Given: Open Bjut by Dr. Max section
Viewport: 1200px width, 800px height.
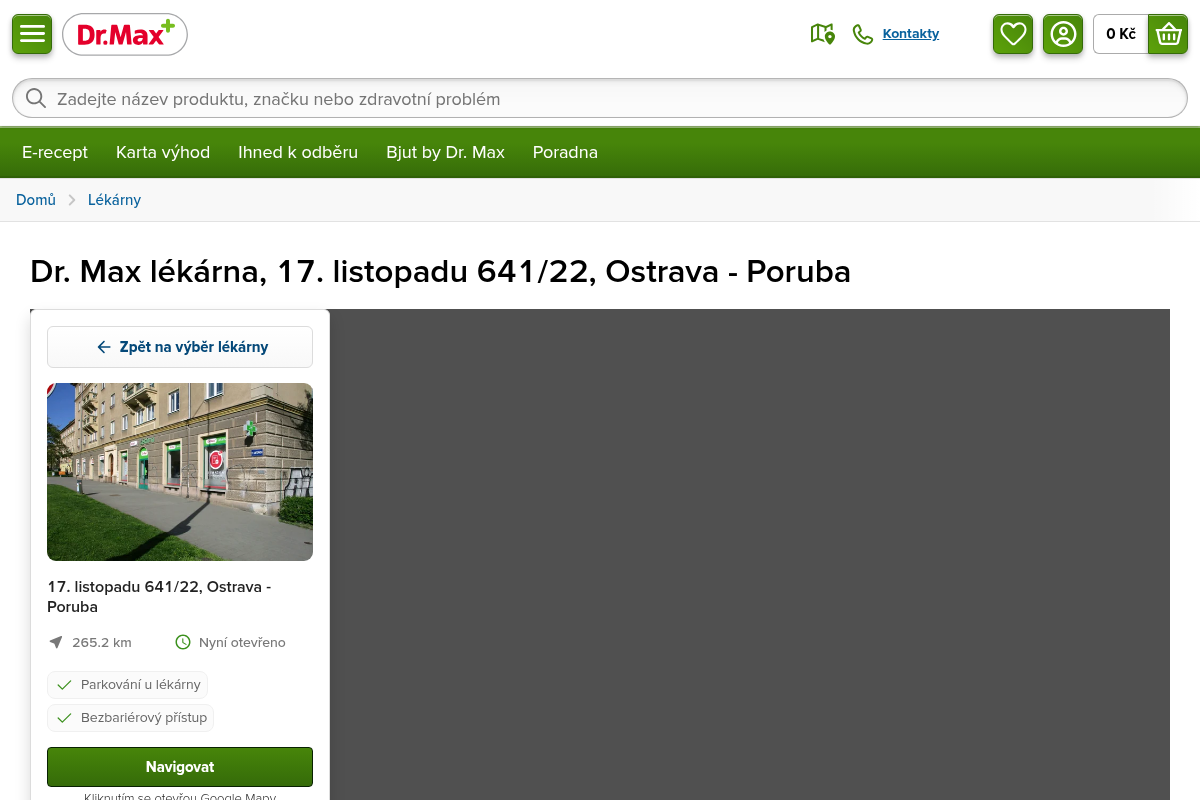Looking at the screenshot, I should [x=446, y=153].
